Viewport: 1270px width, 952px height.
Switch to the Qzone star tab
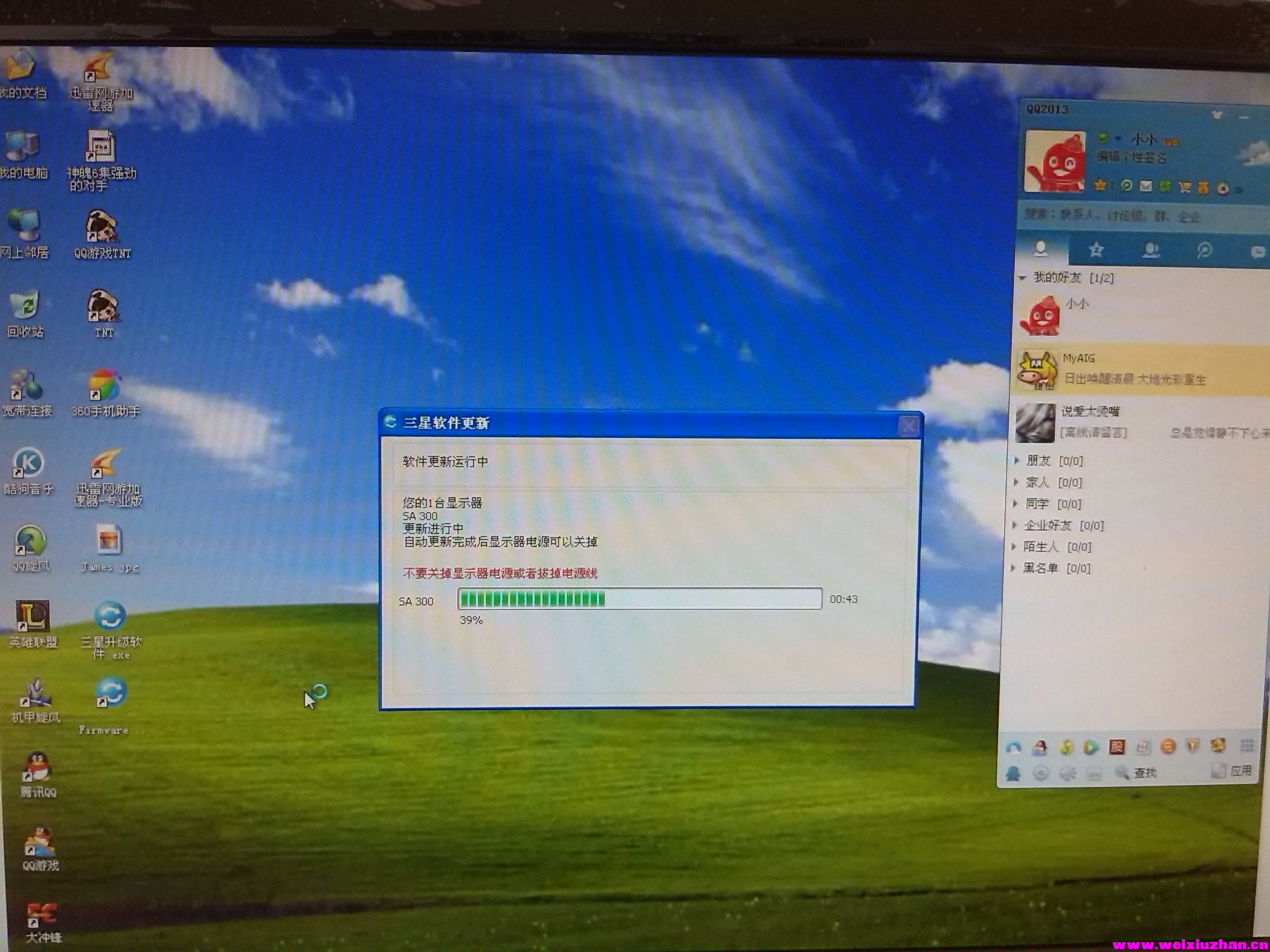point(1096,250)
